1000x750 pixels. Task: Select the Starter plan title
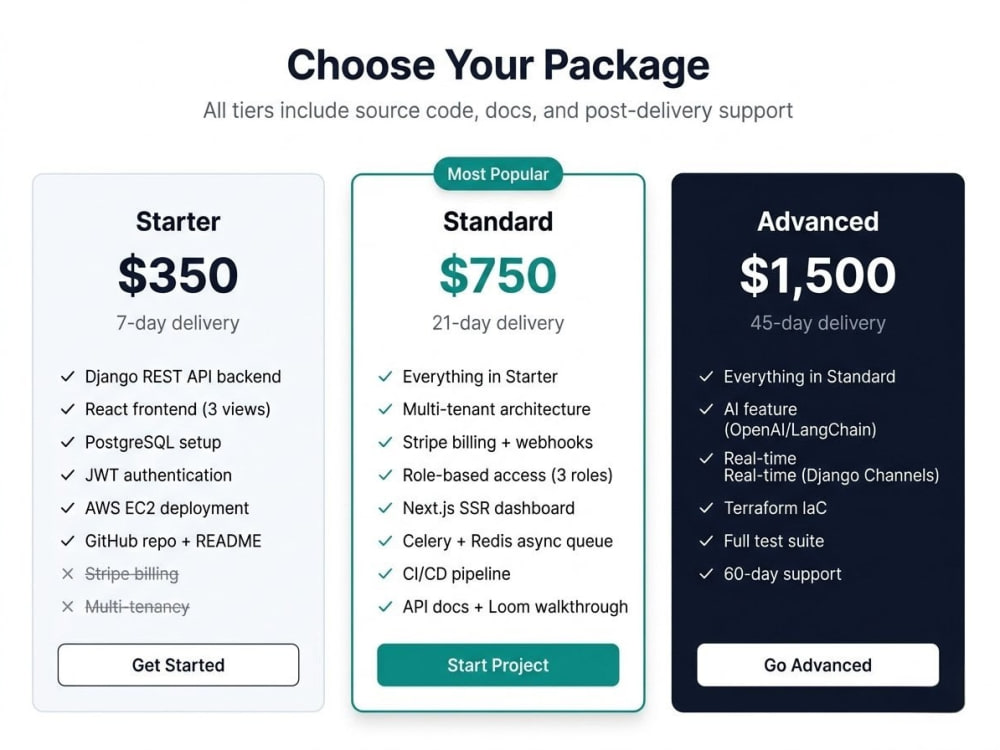pos(178,222)
